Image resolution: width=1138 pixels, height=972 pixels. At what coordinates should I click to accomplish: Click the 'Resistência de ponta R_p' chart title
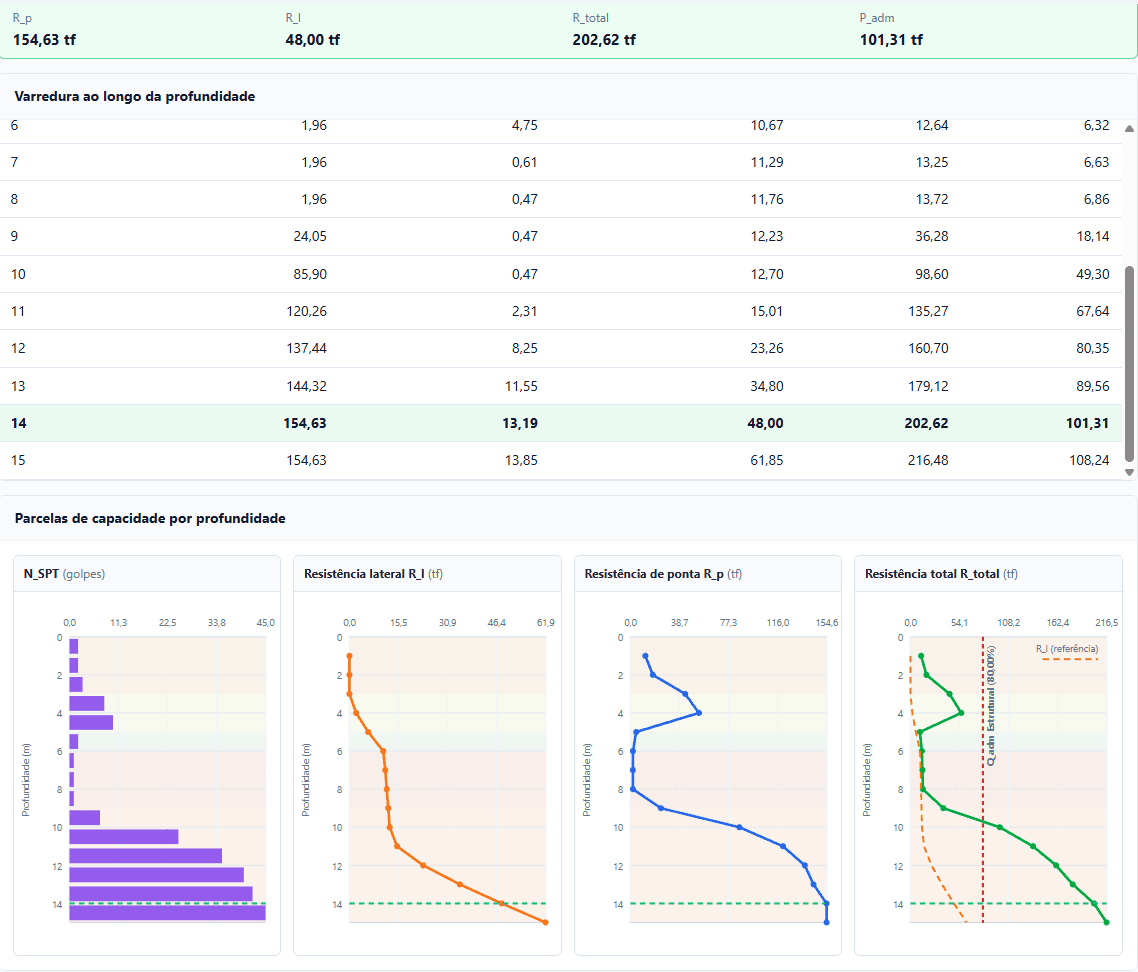[663, 574]
